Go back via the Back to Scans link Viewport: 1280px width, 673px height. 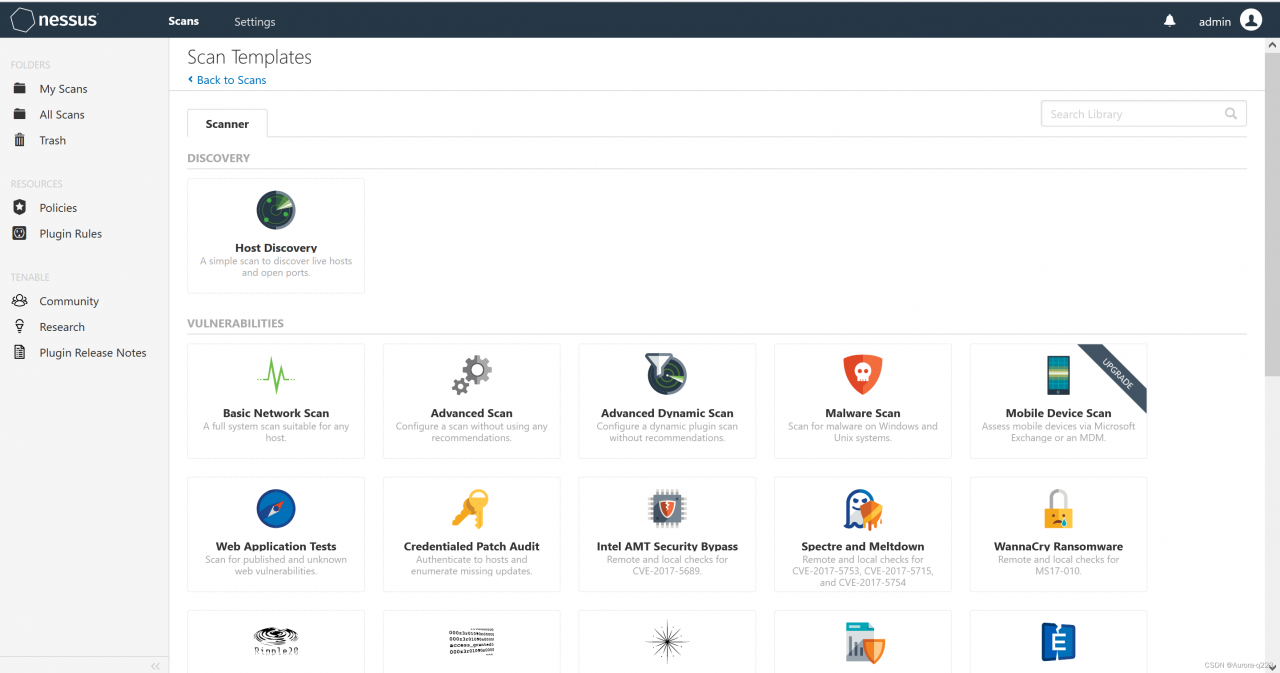pyautogui.click(x=227, y=80)
